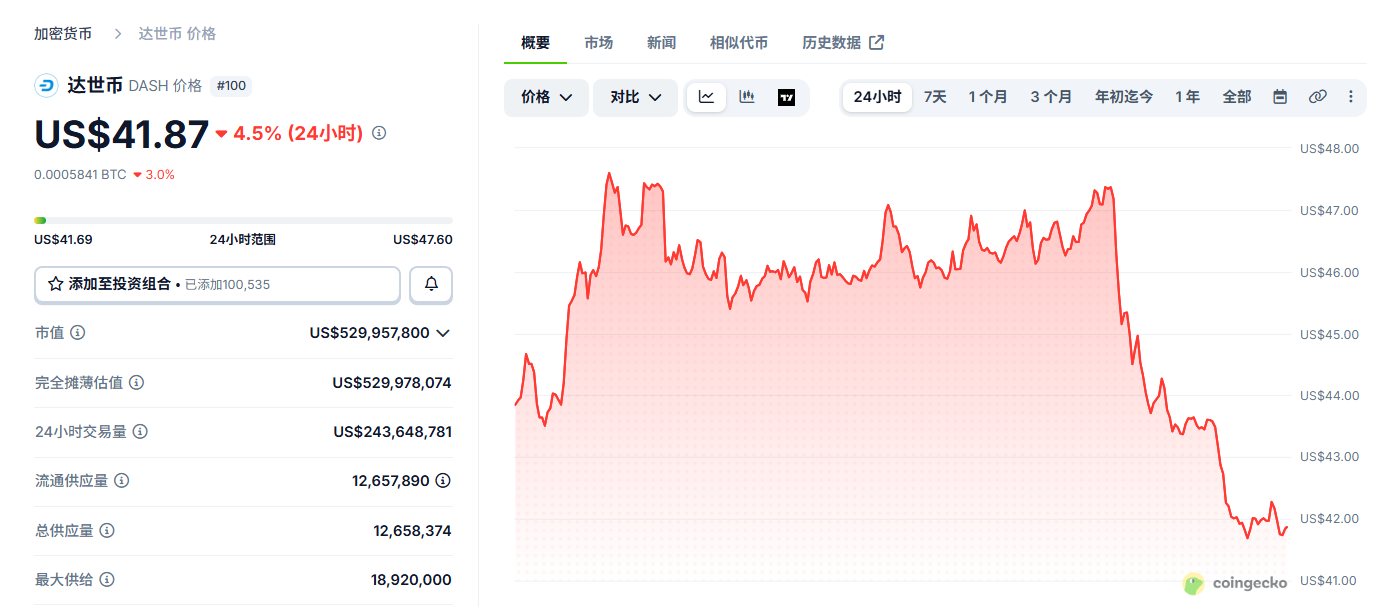This screenshot has height=607, width=1395.
Task: Open 对比 comparison dropdown
Action: [x=636, y=97]
